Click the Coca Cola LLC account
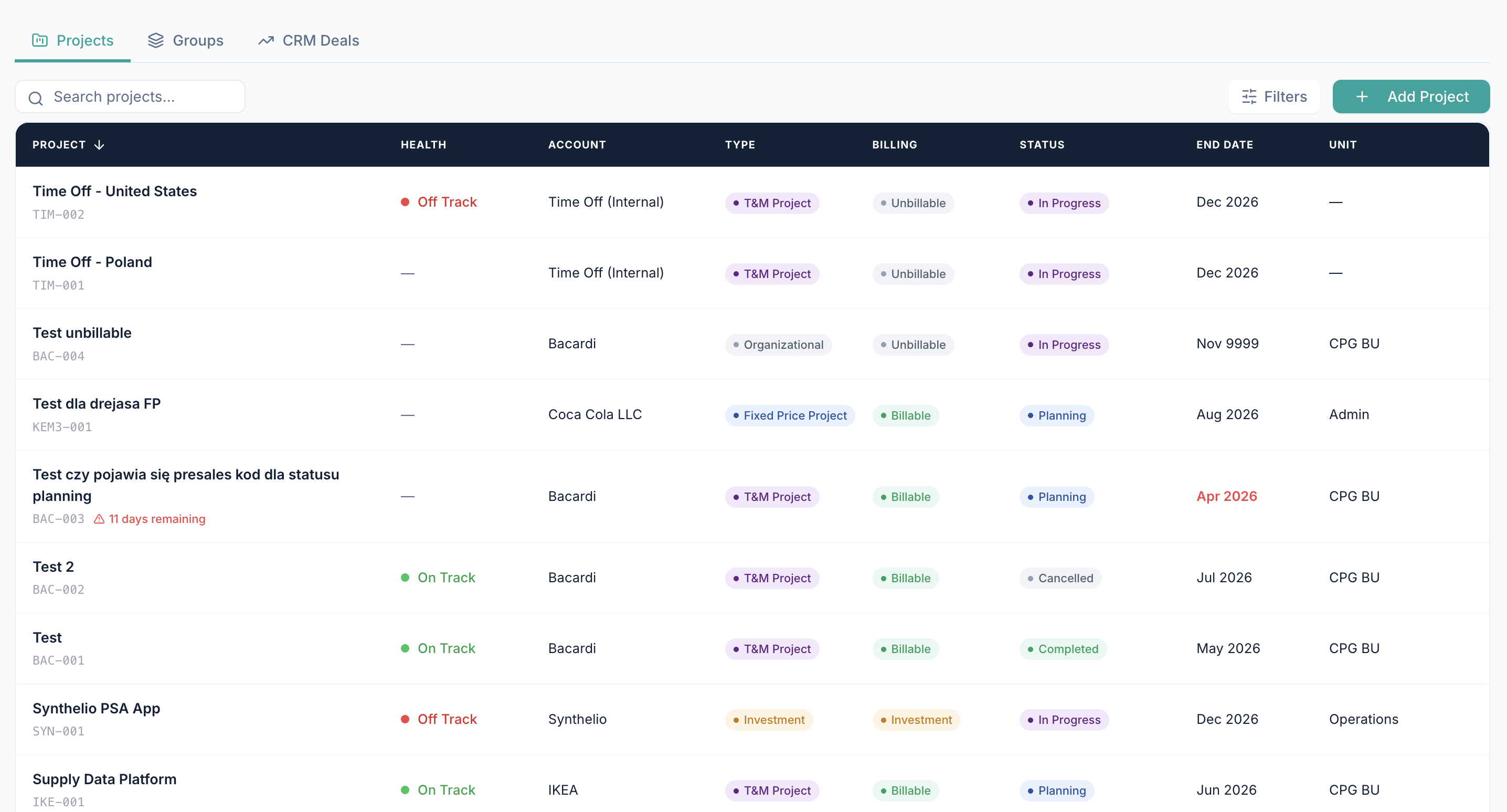 (595, 414)
